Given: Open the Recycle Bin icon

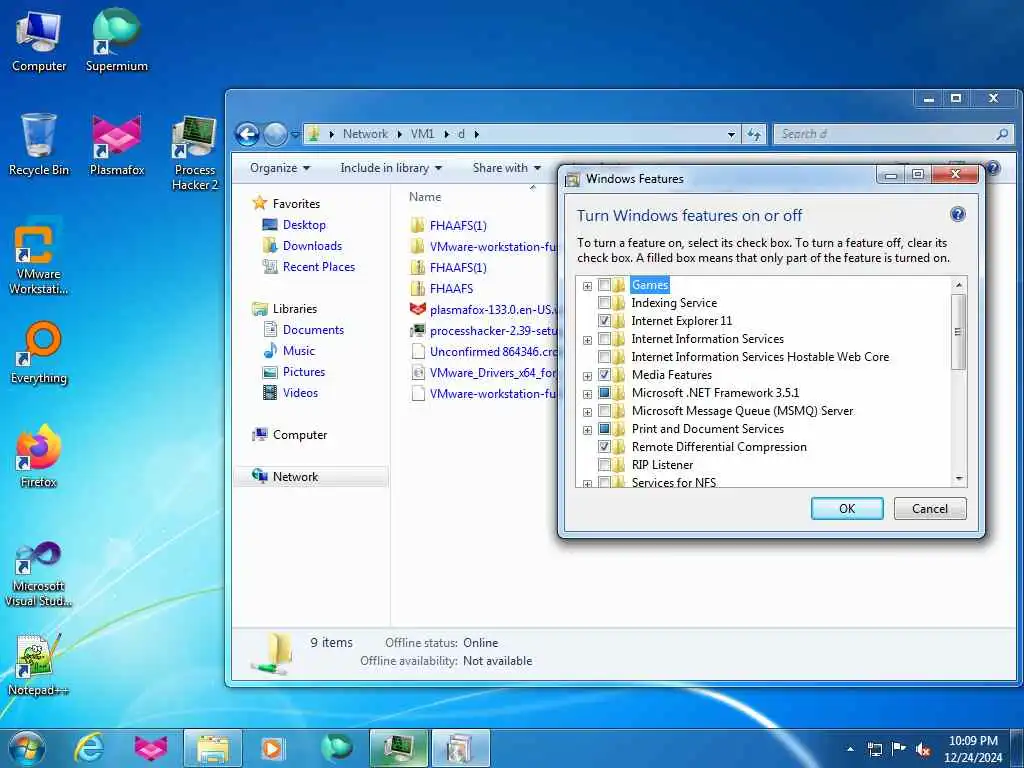Looking at the screenshot, I should (x=39, y=145).
